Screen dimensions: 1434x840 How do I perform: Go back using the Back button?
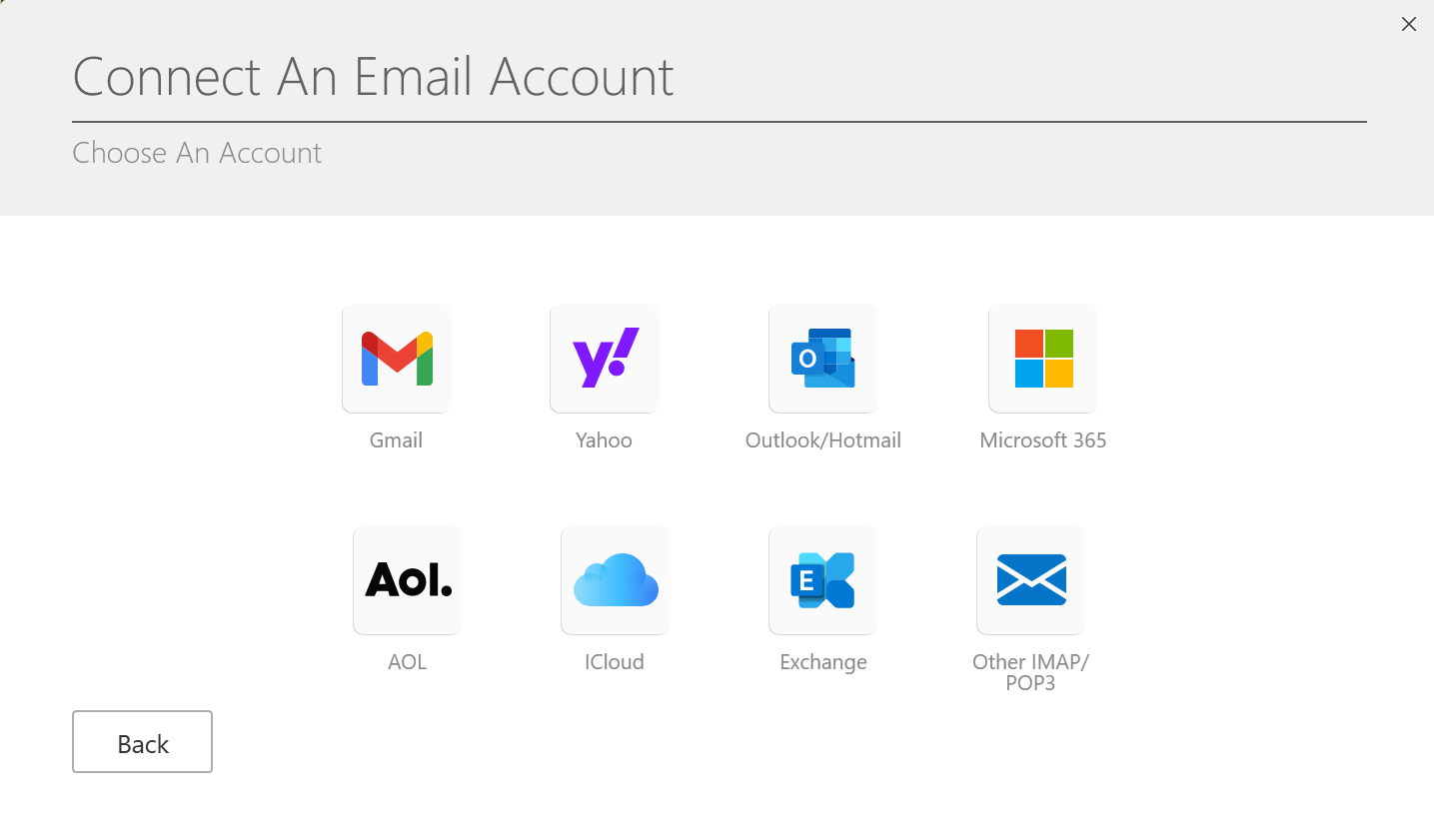coord(142,742)
